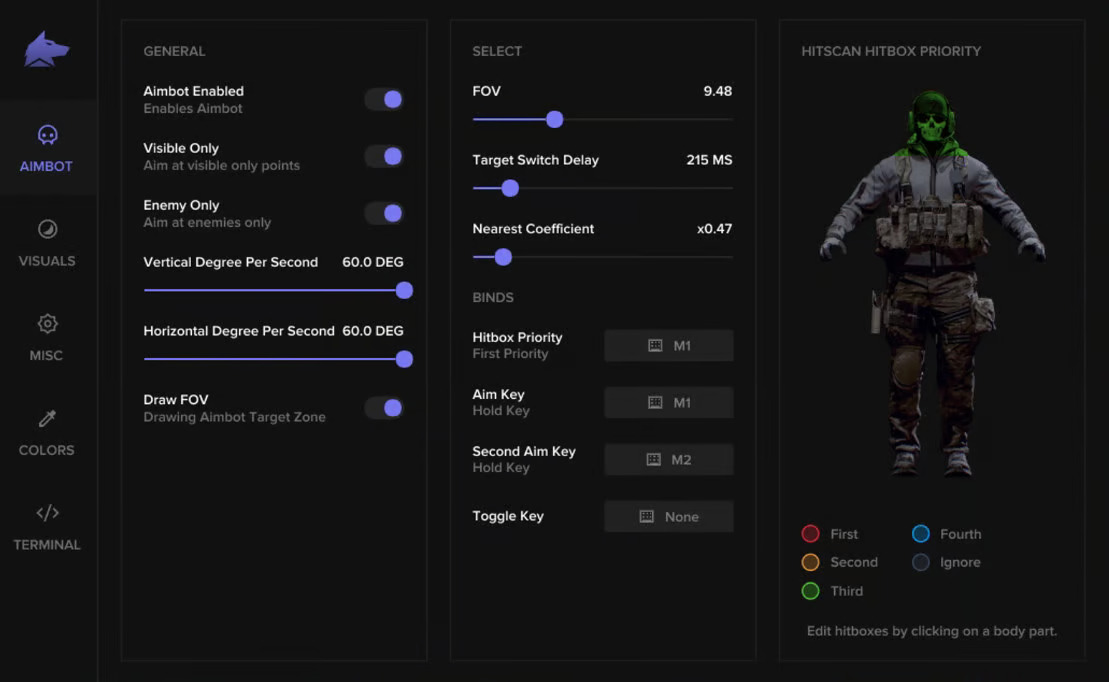This screenshot has width=1109, height=682.
Task: Turn off the Visible Only switch
Action: pyautogui.click(x=384, y=156)
